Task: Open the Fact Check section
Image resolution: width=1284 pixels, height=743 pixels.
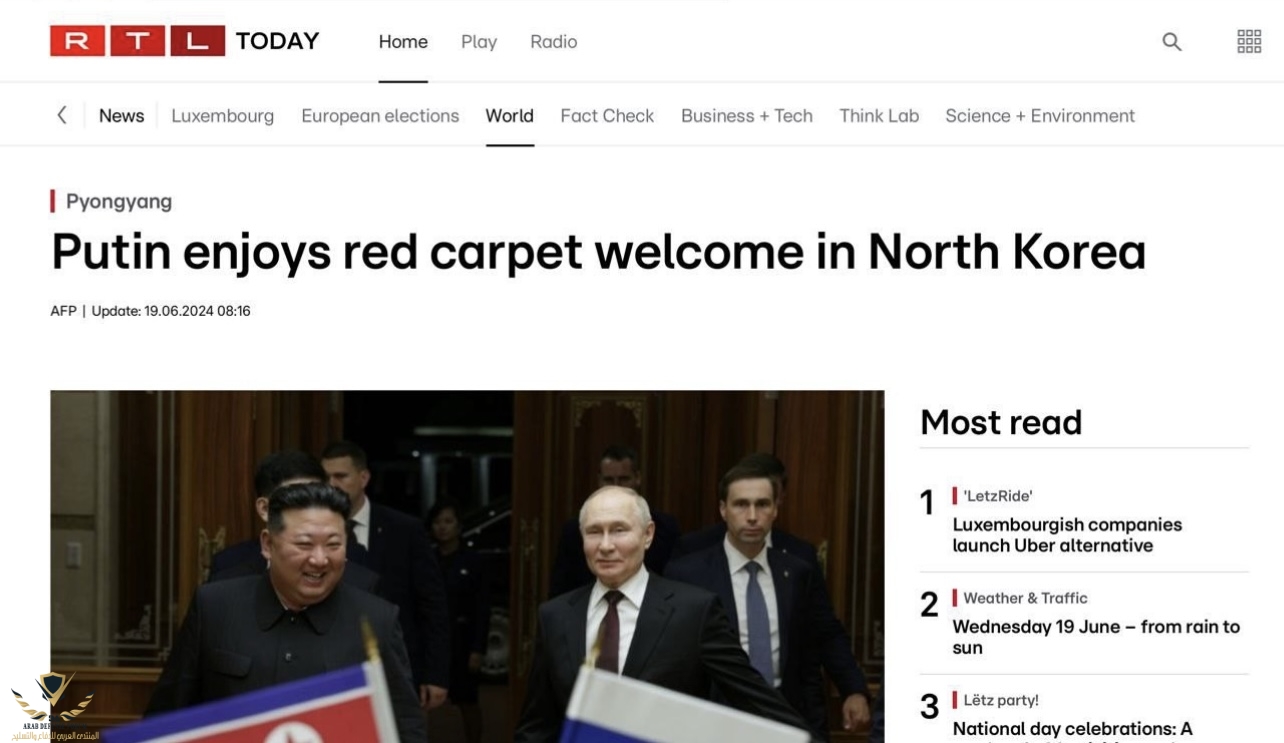Action: (607, 116)
